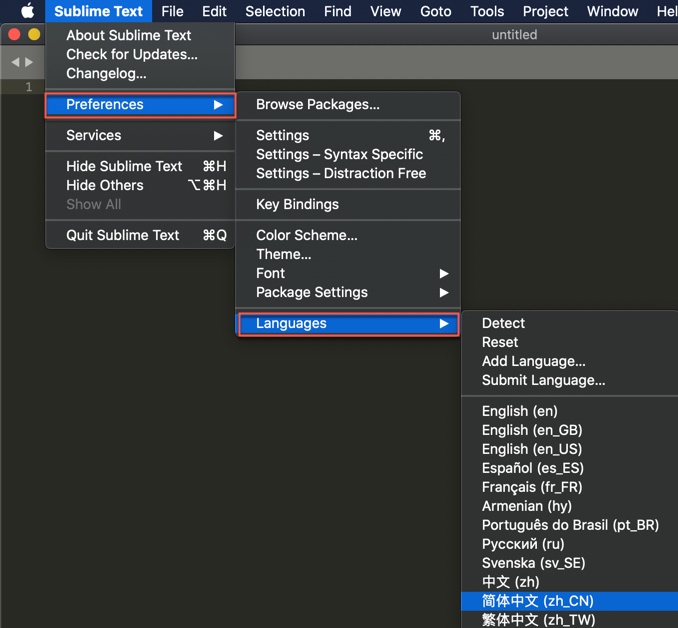The height and width of the screenshot is (628, 678).
Task: Choose Color Scheme…
Action: tap(348, 235)
